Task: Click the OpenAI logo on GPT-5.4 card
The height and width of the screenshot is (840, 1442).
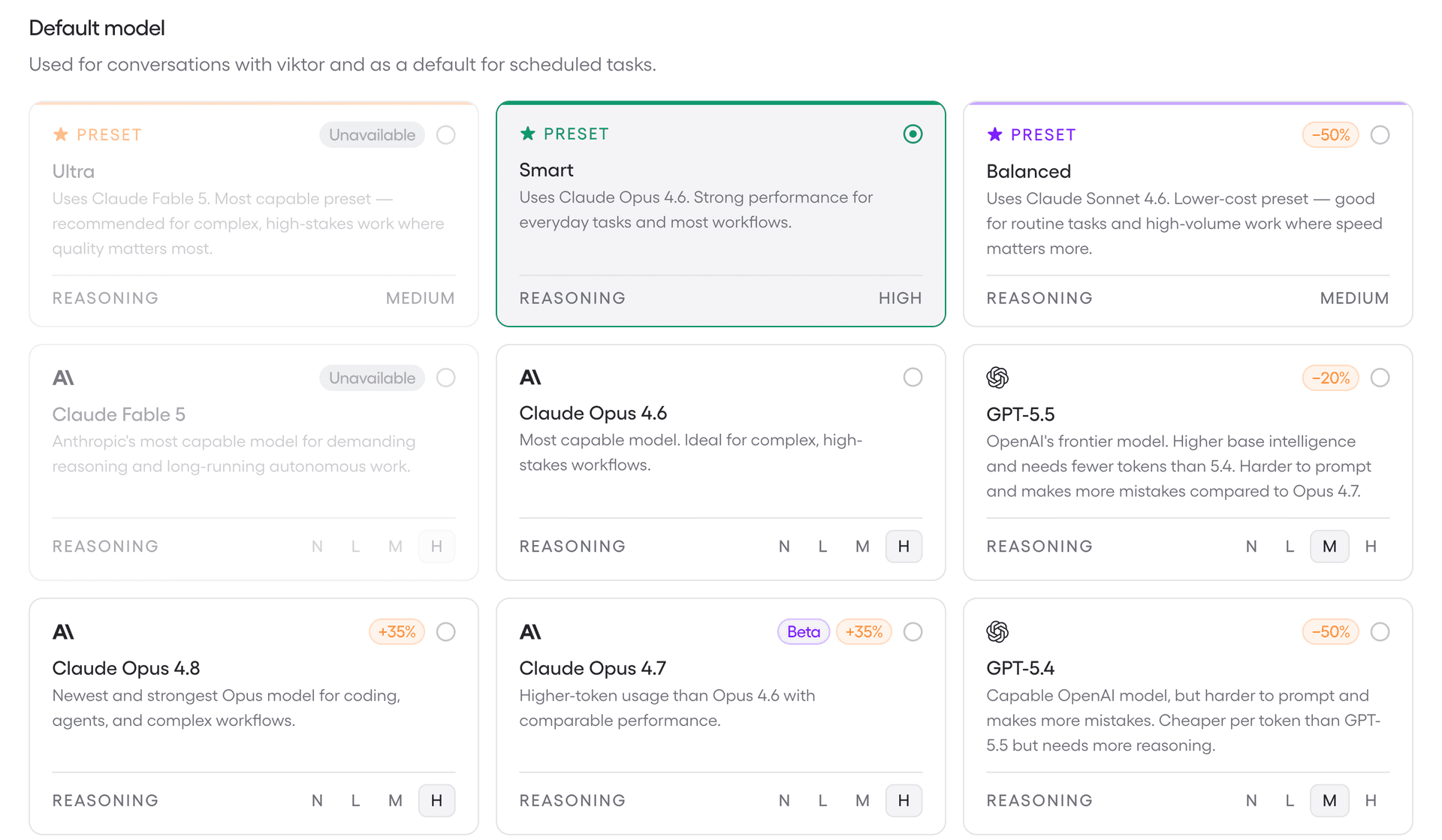Action: point(997,632)
